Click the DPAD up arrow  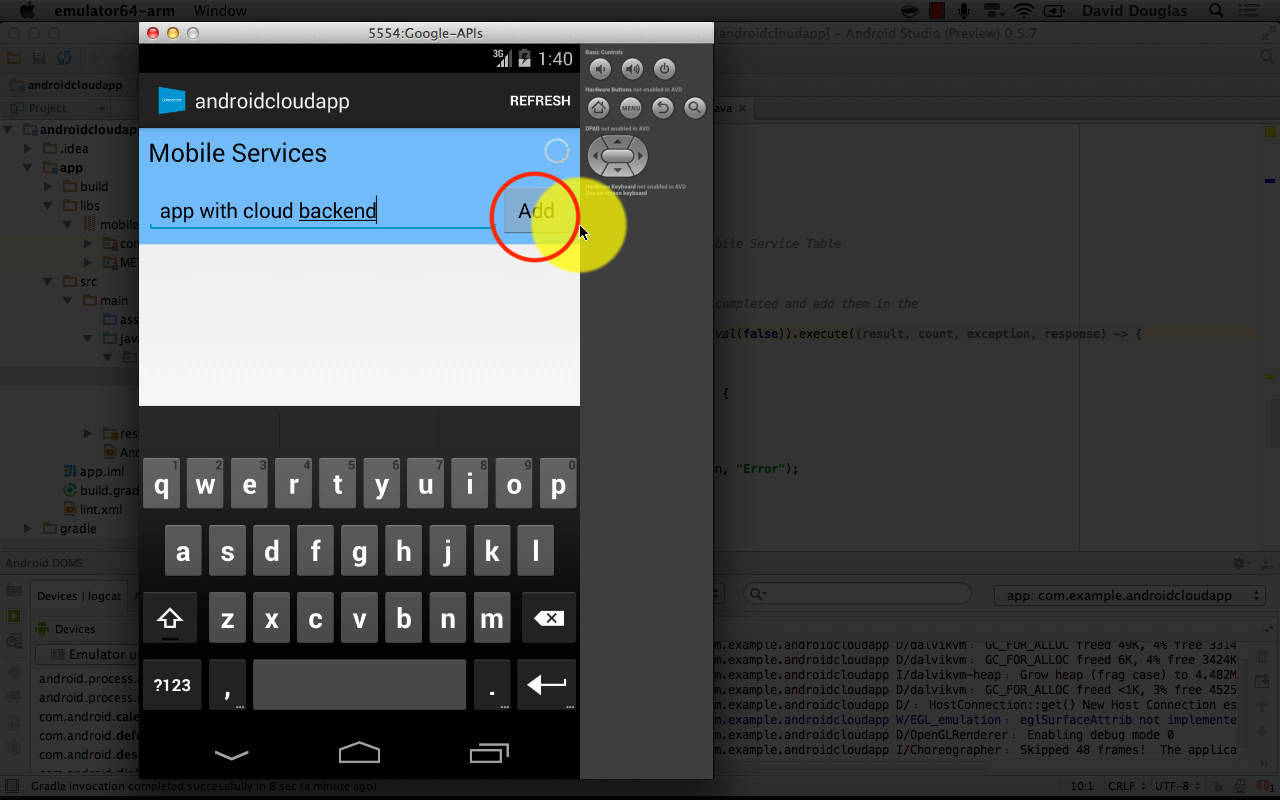tap(618, 141)
